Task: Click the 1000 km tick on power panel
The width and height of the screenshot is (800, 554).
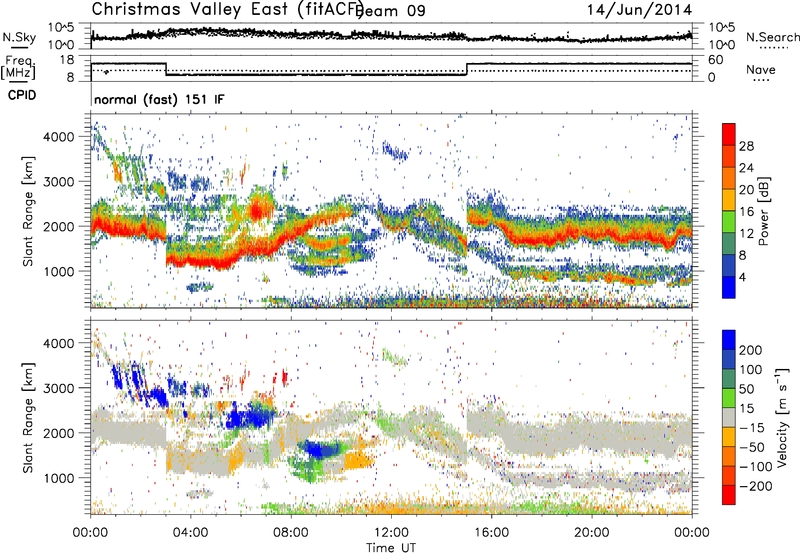Action: click(59, 271)
